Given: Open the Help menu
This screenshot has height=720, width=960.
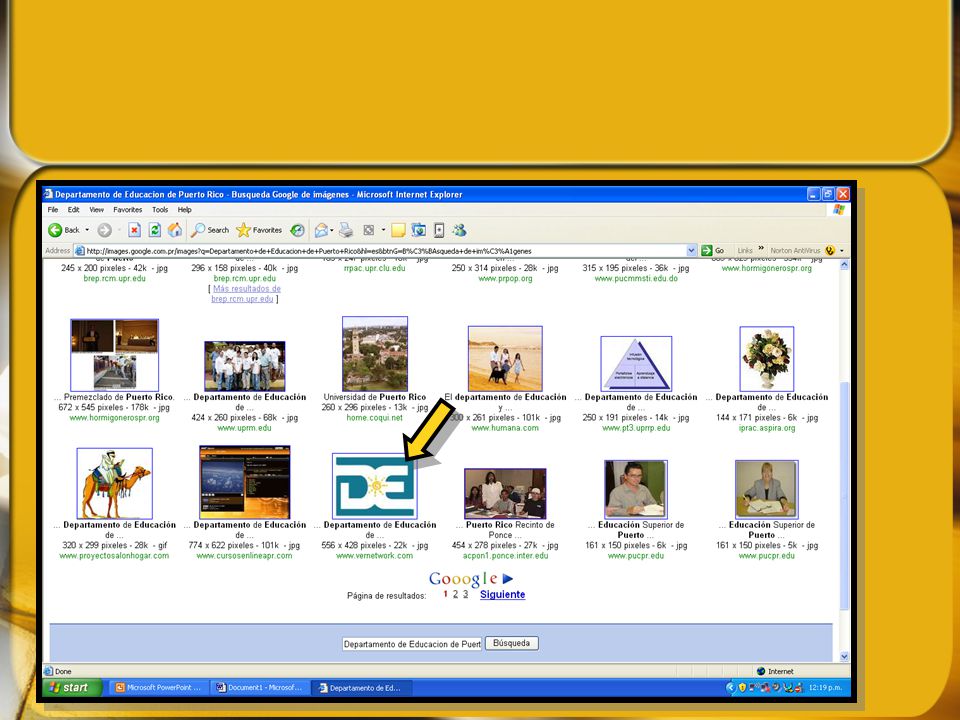Looking at the screenshot, I should (184, 209).
